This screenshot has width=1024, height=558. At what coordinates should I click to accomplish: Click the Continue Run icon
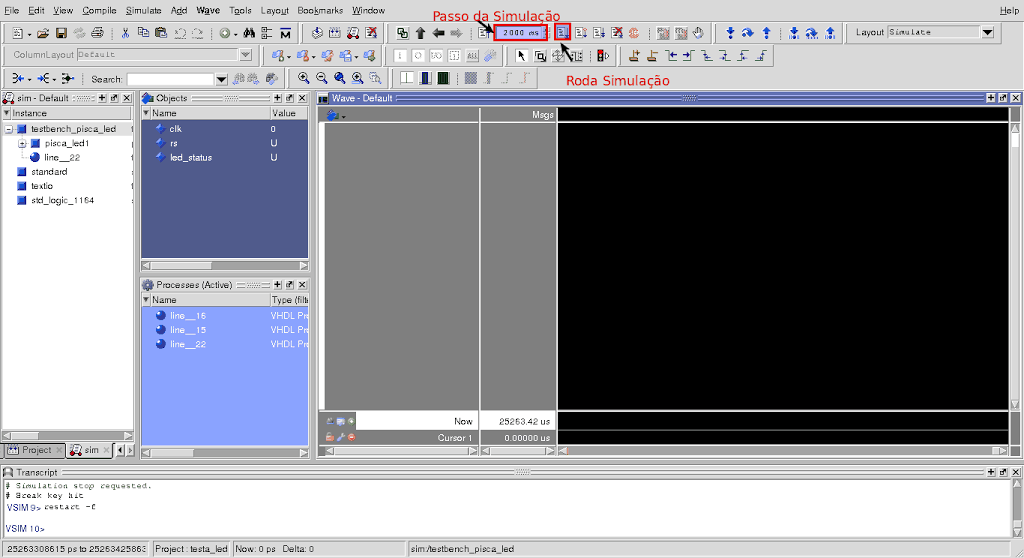[x=581, y=33]
